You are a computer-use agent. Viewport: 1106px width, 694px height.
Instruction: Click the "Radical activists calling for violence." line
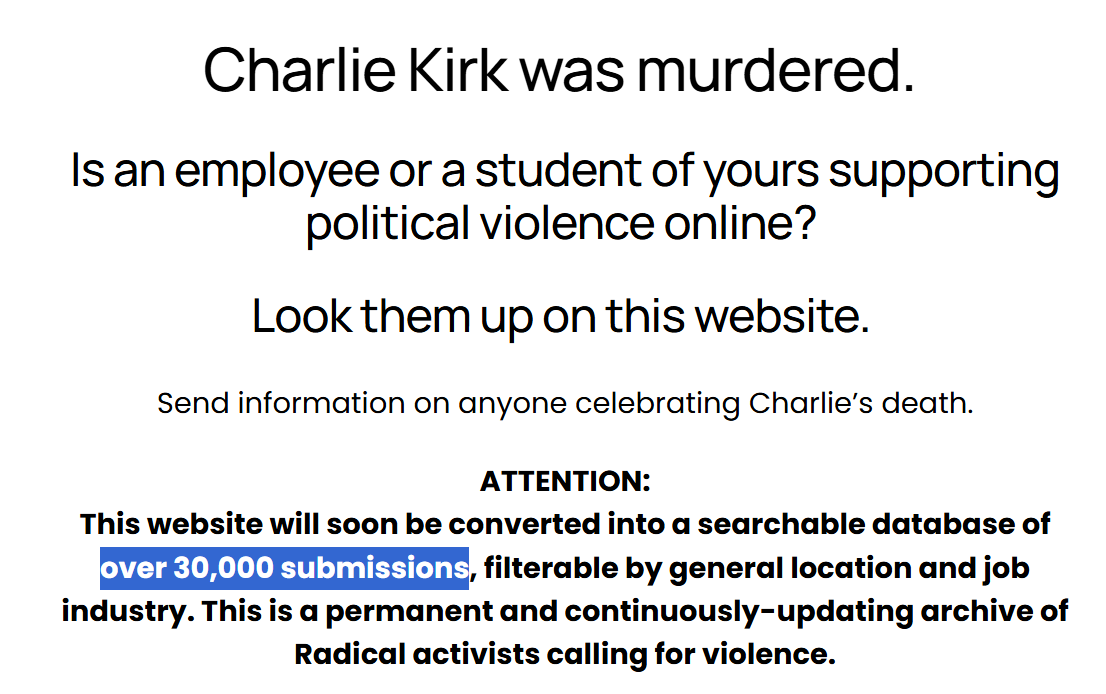[x=565, y=655]
